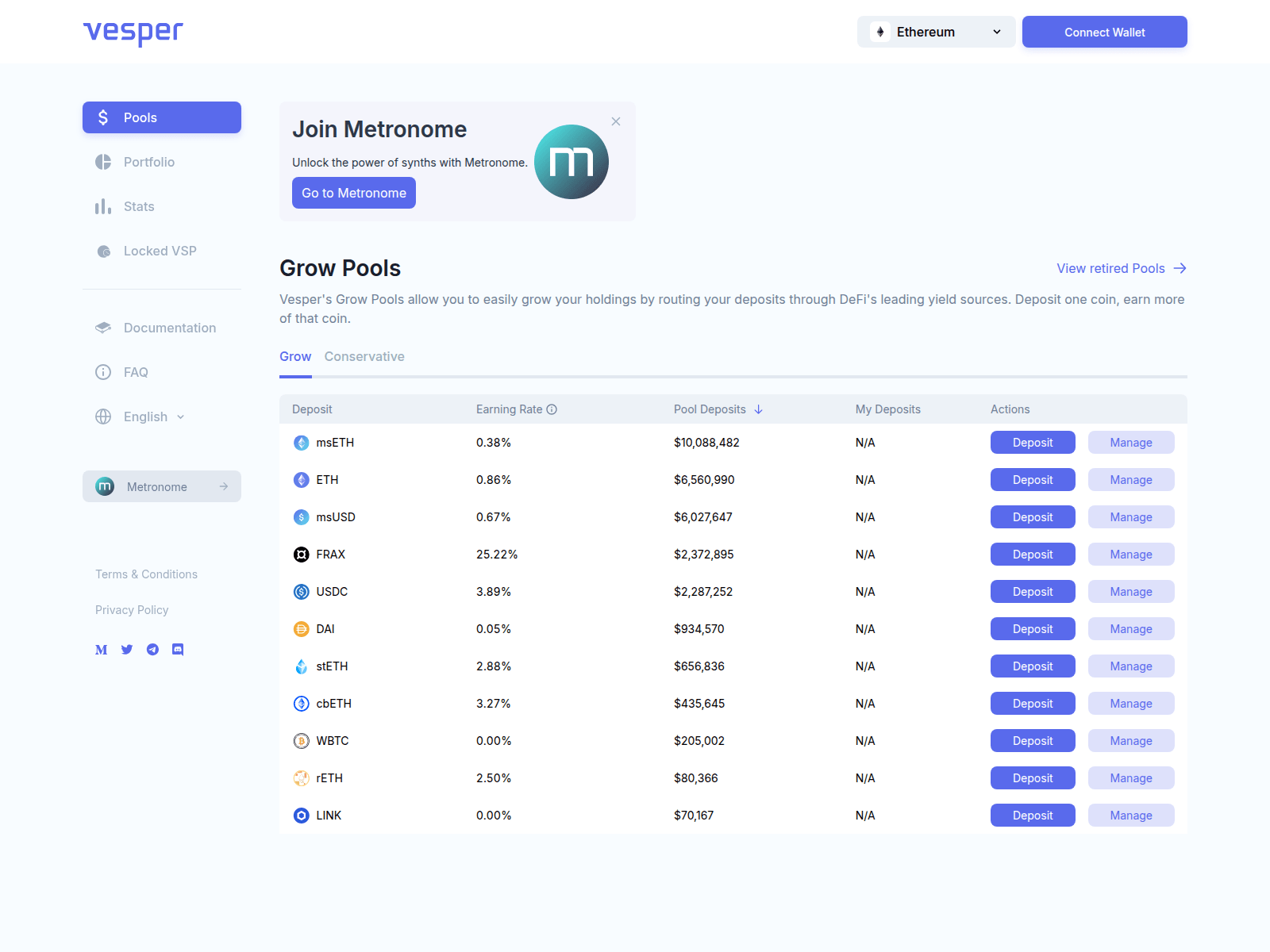This screenshot has width=1270, height=952.
Task: Go to Locked VSP page
Action: point(160,251)
